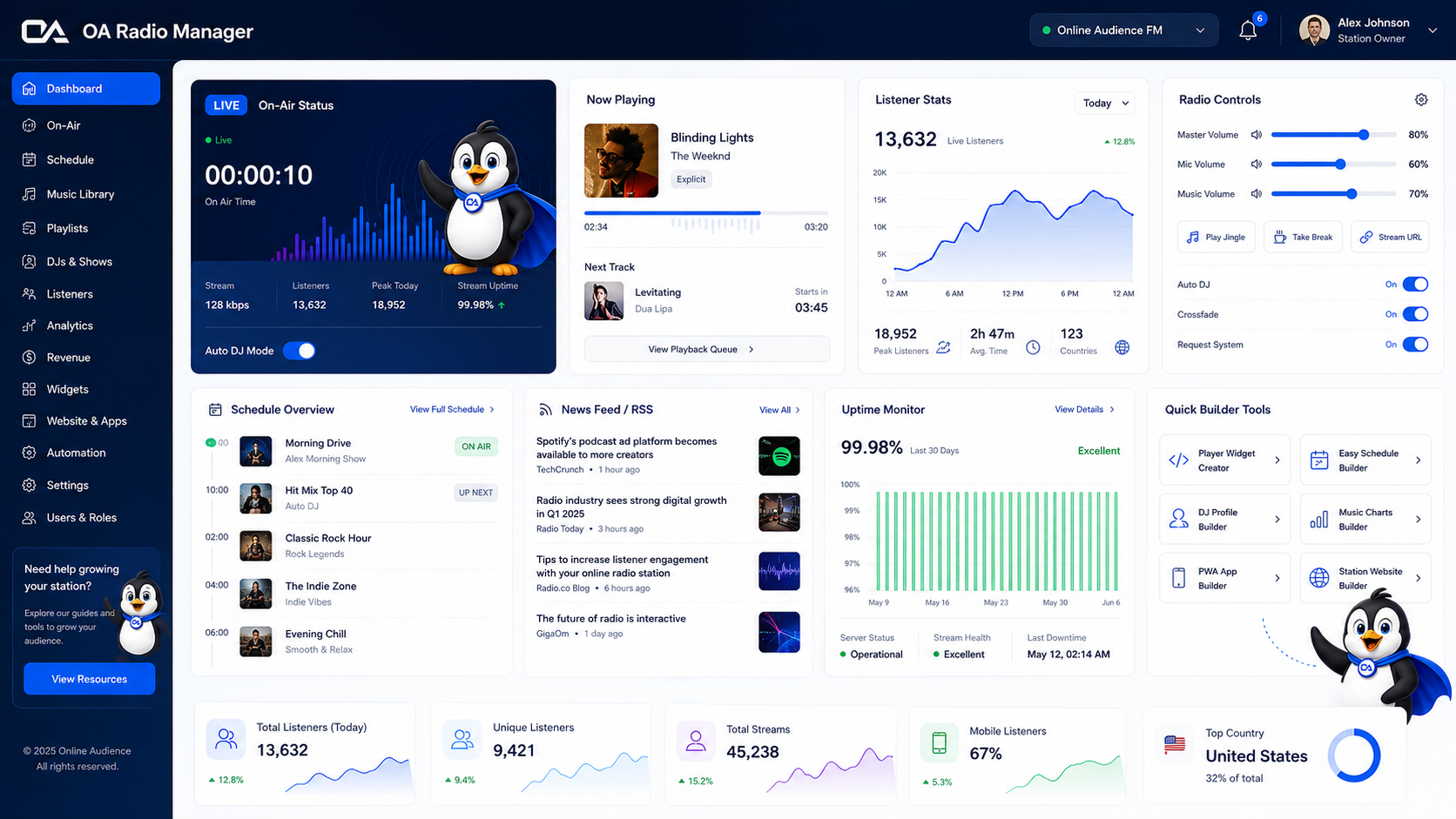The image size is (1456, 819).
Task: Open Uptime Monitor View Details link
Action: pos(1084,409)
